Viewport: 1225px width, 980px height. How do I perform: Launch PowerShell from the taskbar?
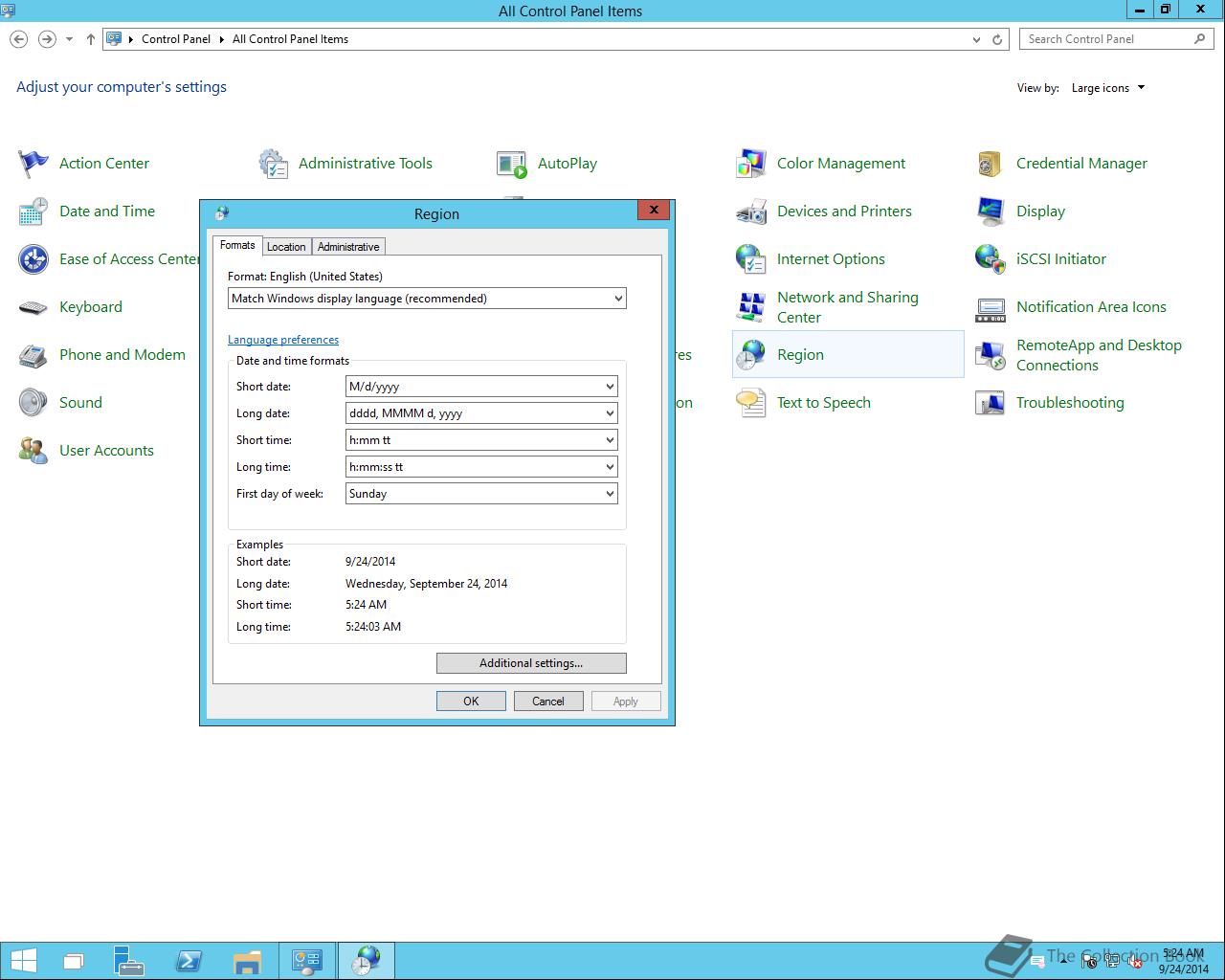(189, 961)
